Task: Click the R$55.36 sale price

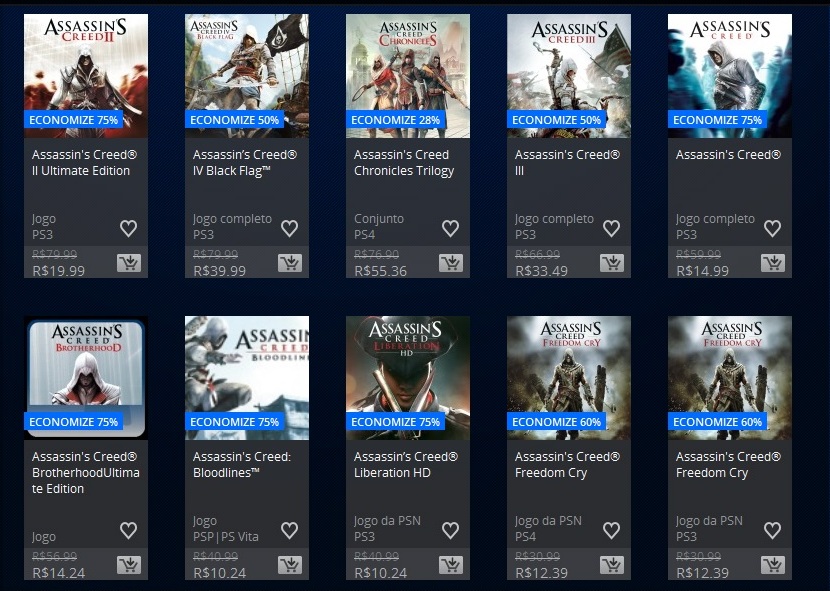Action: [x=380, y=271]
